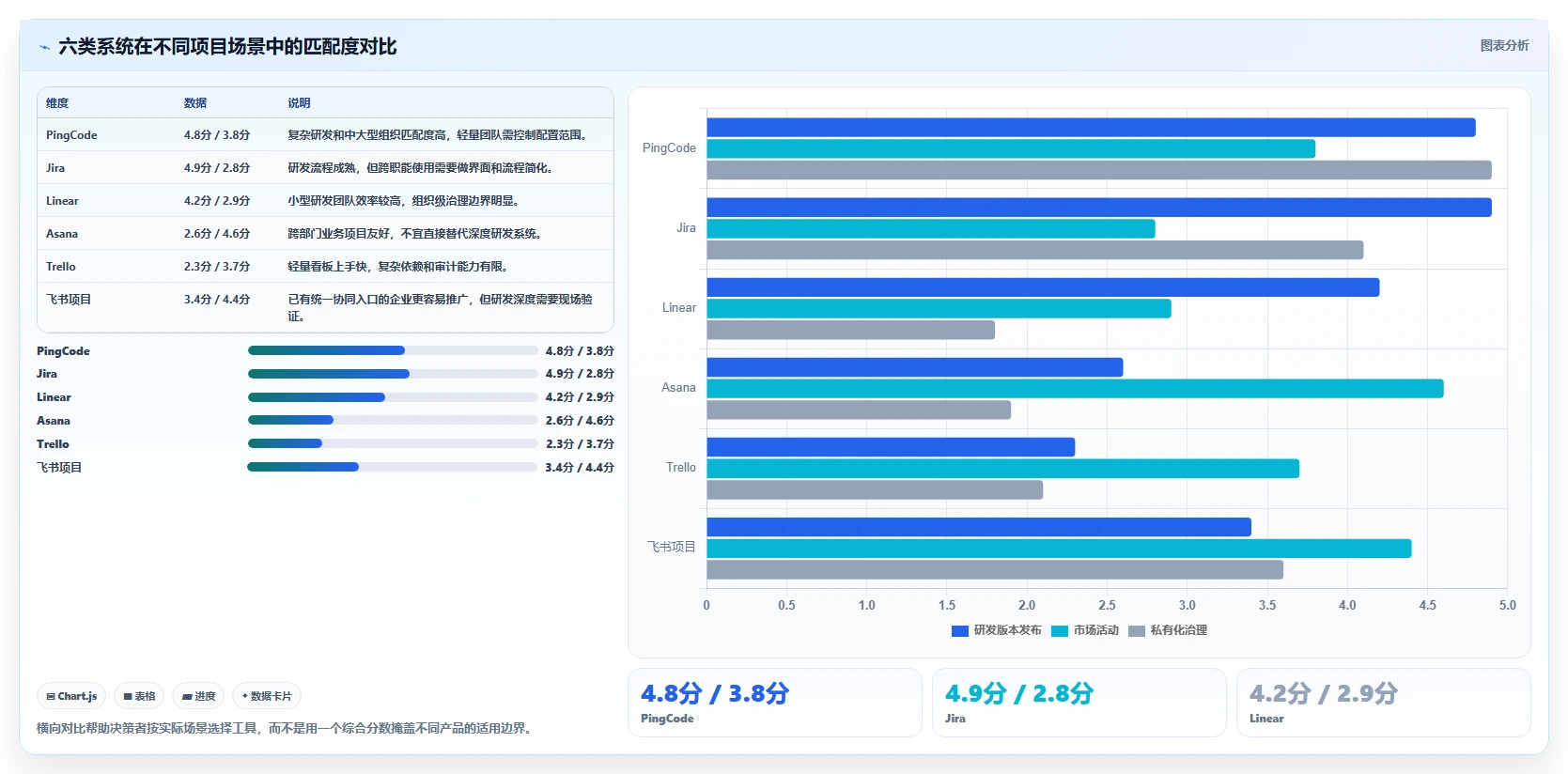1568x774 pixels.
Task: Click description 小型研发团队效率较高，组织级治理边界明显
Action: point(406,201)
